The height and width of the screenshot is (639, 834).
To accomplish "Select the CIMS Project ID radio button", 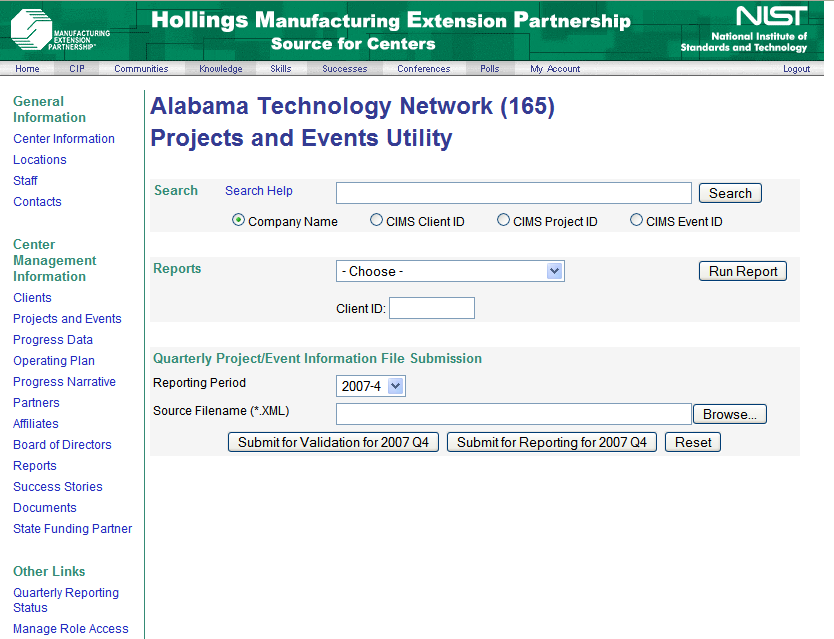I will (x=503, y=220).
